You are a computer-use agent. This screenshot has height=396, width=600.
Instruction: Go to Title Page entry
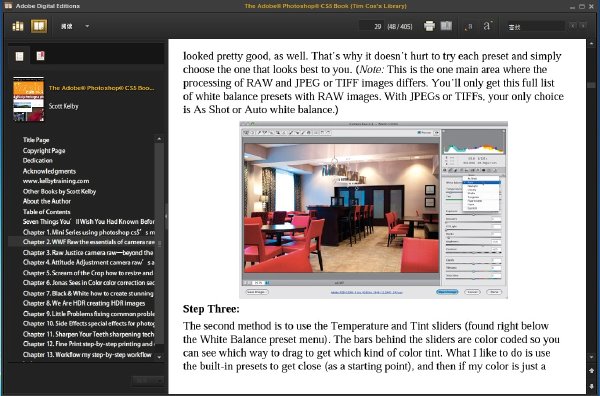[36, 140]
